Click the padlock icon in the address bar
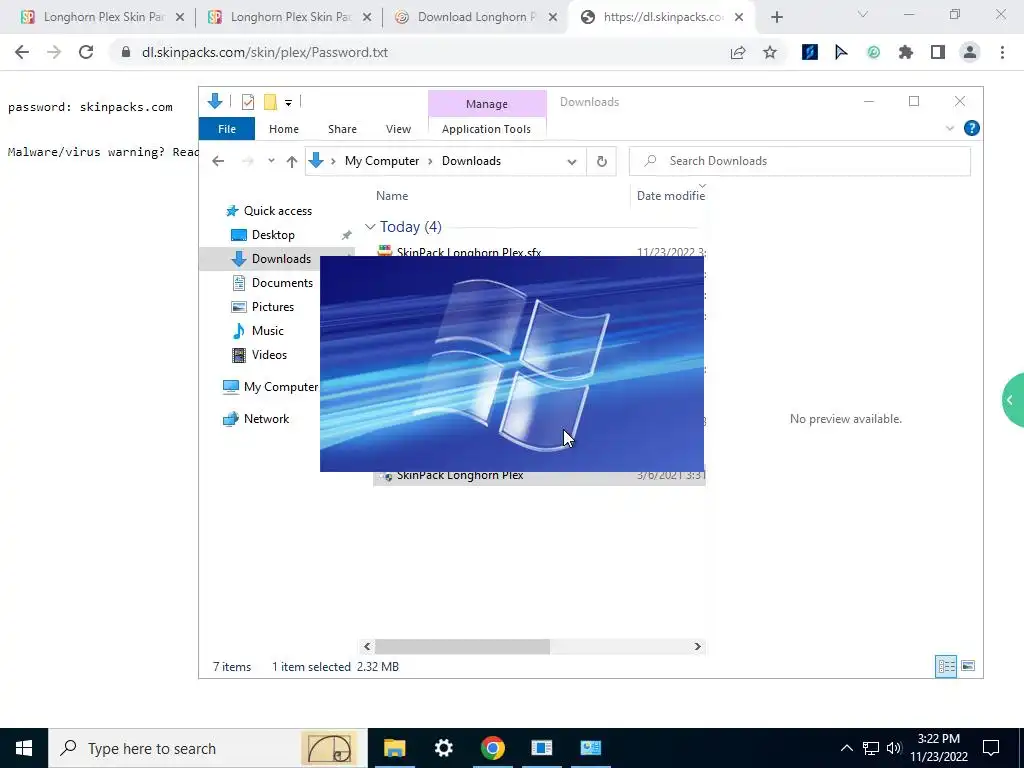Screen dimensions: 1024x768 pos(125,52)
